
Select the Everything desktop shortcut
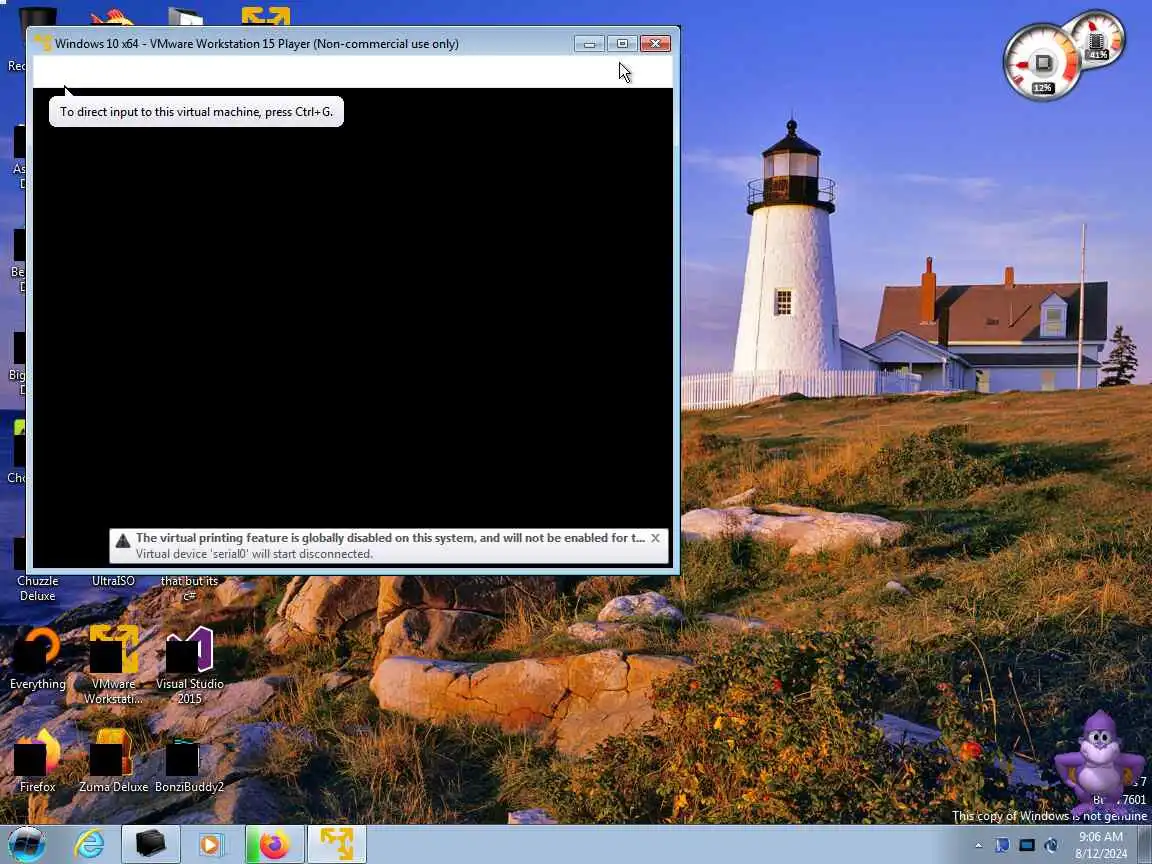37,658
